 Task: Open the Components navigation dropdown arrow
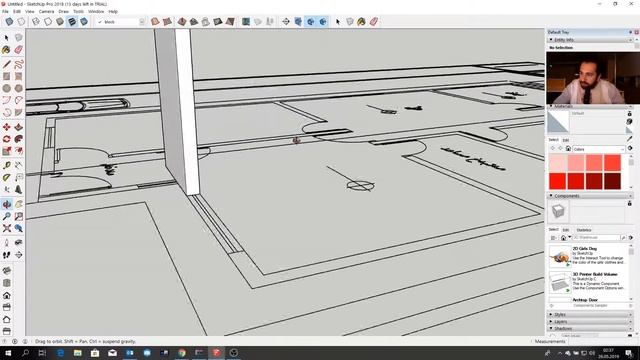click(x=570, y=238)
